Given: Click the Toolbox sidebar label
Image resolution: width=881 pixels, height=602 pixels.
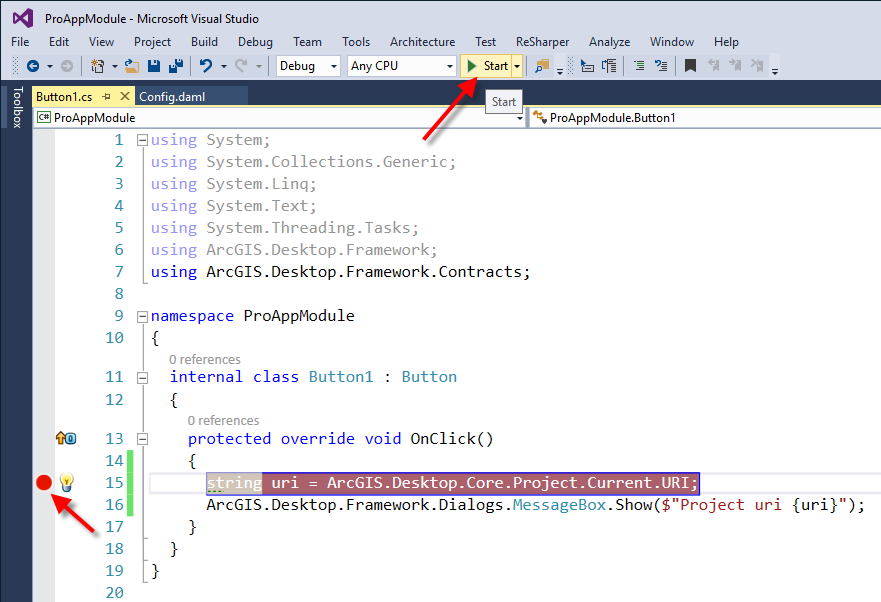Looking at the screenshot, I should [19, 105].
